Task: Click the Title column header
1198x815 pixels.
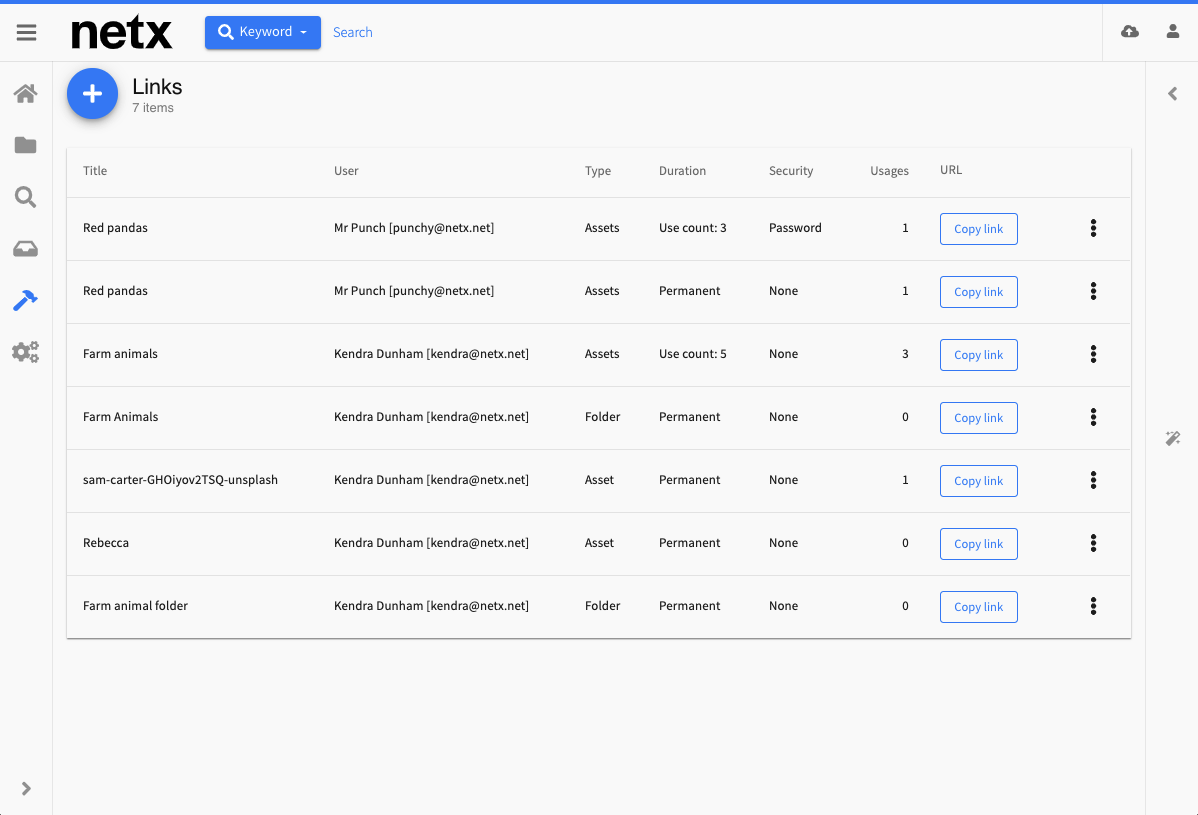Action: (95, 170)
